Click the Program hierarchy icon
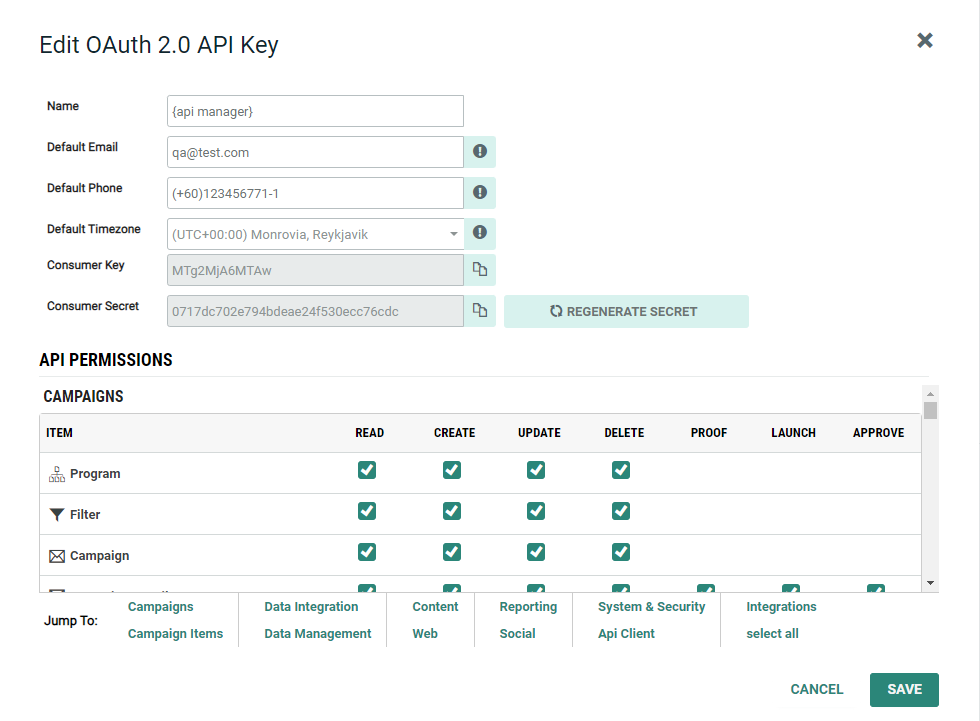 57,474
